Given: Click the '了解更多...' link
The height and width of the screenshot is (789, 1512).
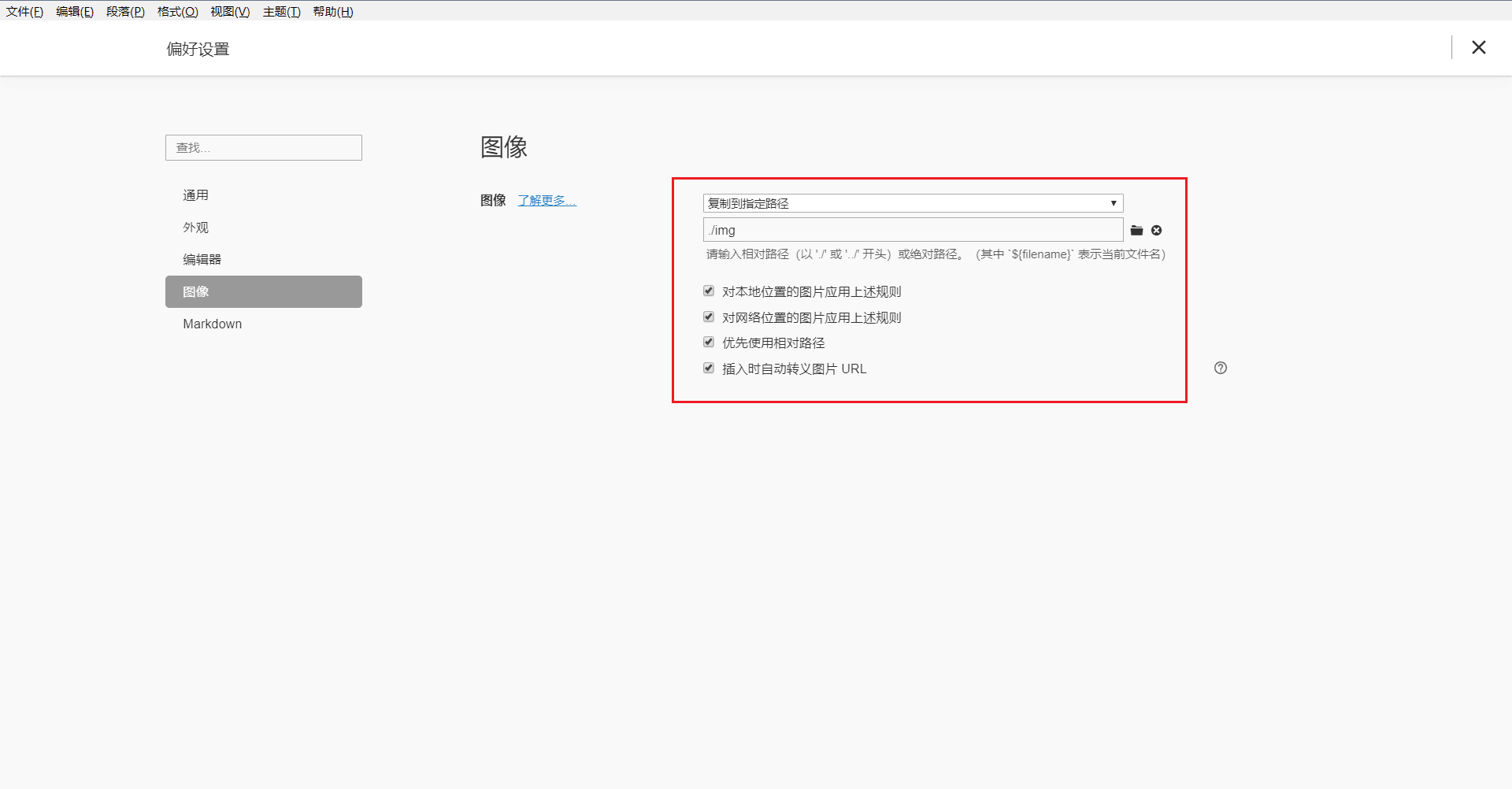Looking at the screenshot, I should pyautogui.click(x=547, y=201).
